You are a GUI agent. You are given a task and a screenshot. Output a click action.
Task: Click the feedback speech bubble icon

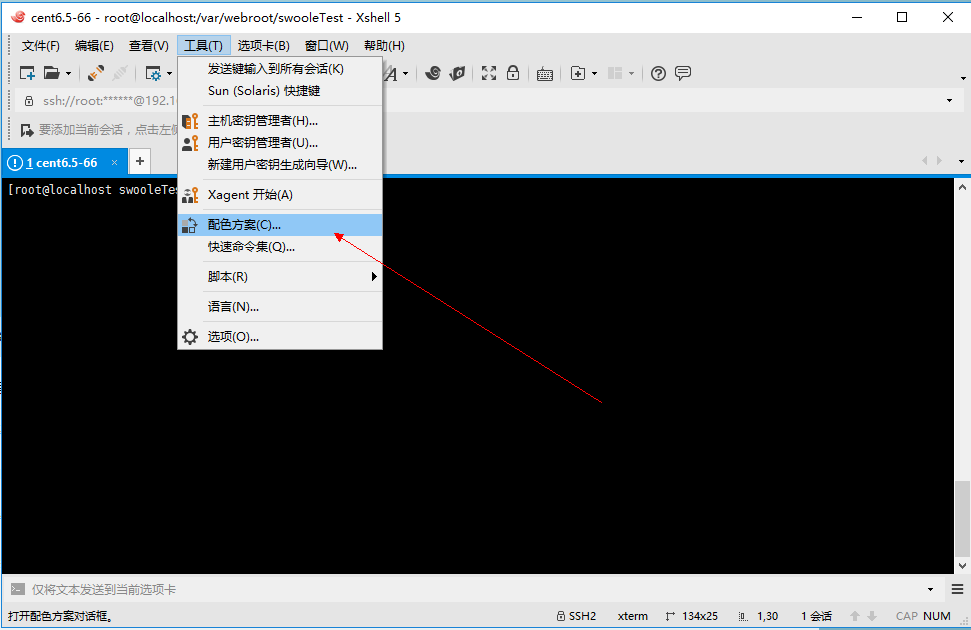tap(683, 73)
